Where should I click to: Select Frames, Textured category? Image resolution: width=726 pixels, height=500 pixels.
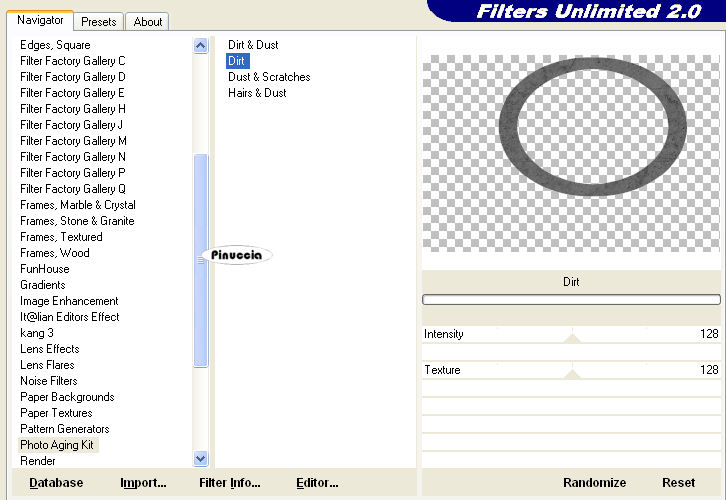[61, 237]
